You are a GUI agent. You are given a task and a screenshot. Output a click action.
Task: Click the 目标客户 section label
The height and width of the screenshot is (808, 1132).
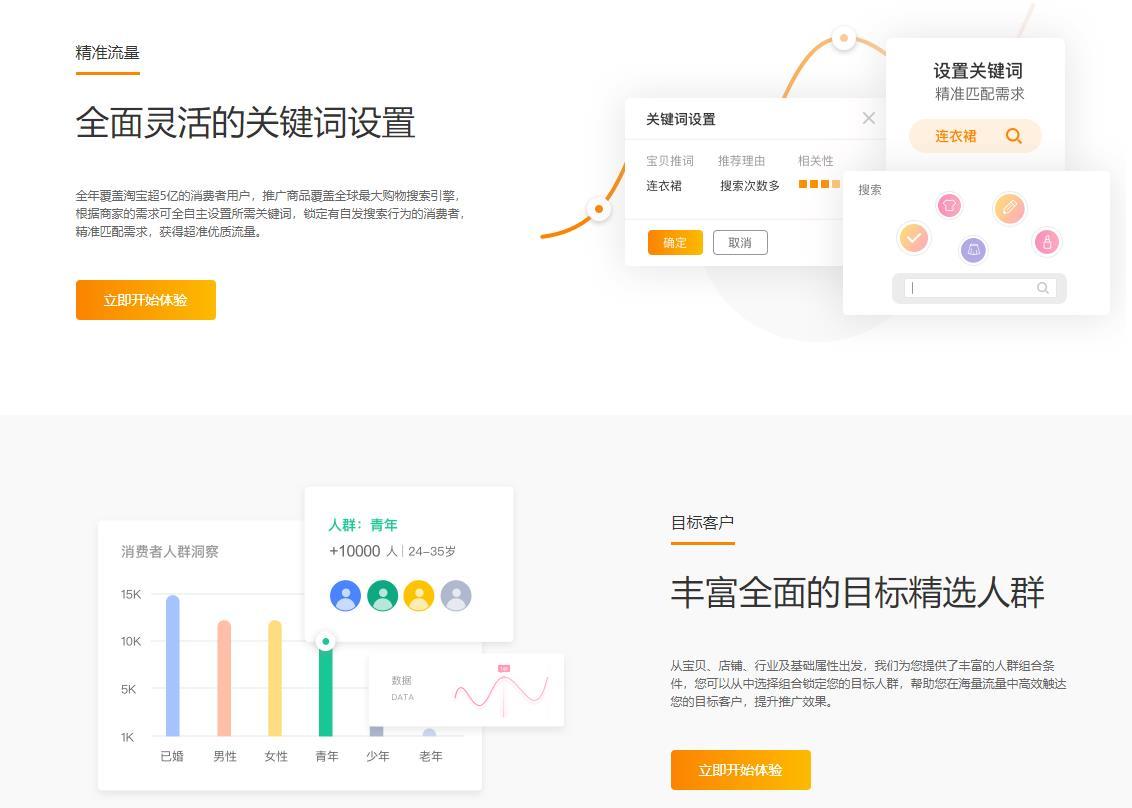[702, 522]
